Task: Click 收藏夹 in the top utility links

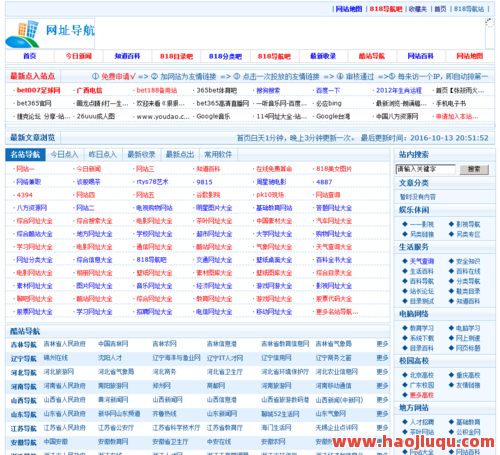Action: click(x=418, y=9)
